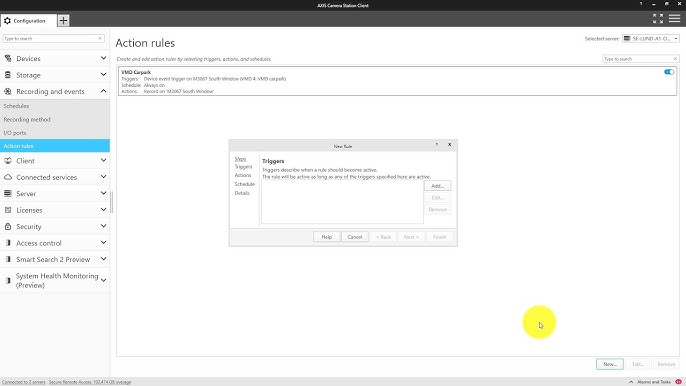Go to Details step in New Rule

tap(242, 193)
